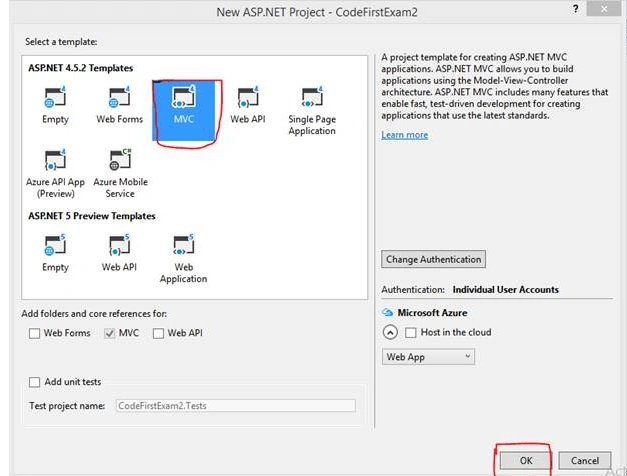This screenshot has width=627, height=476.
Task: Click 'Individual User Accounts' authentication text
Action: coord(505,290)
